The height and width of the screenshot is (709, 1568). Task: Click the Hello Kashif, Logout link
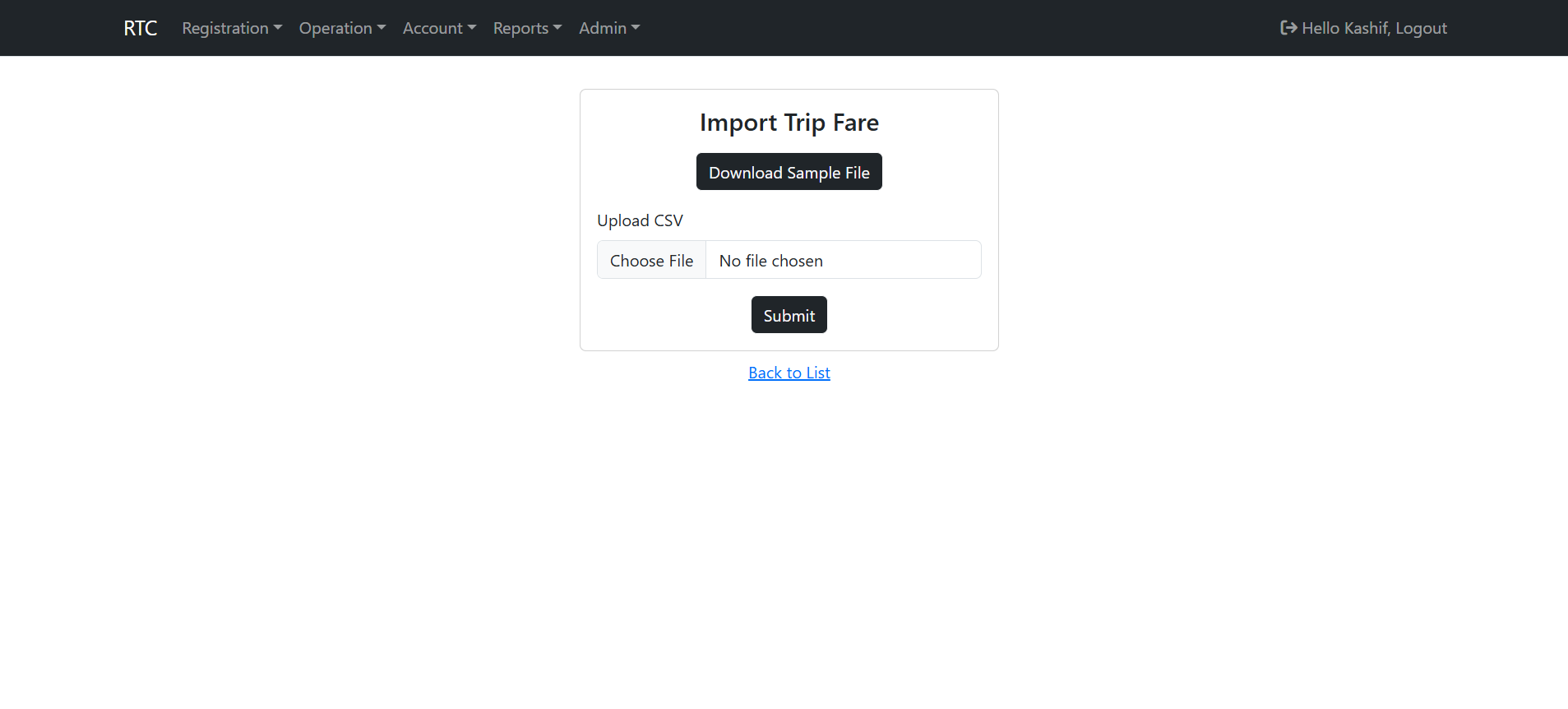pos(1374,28)
